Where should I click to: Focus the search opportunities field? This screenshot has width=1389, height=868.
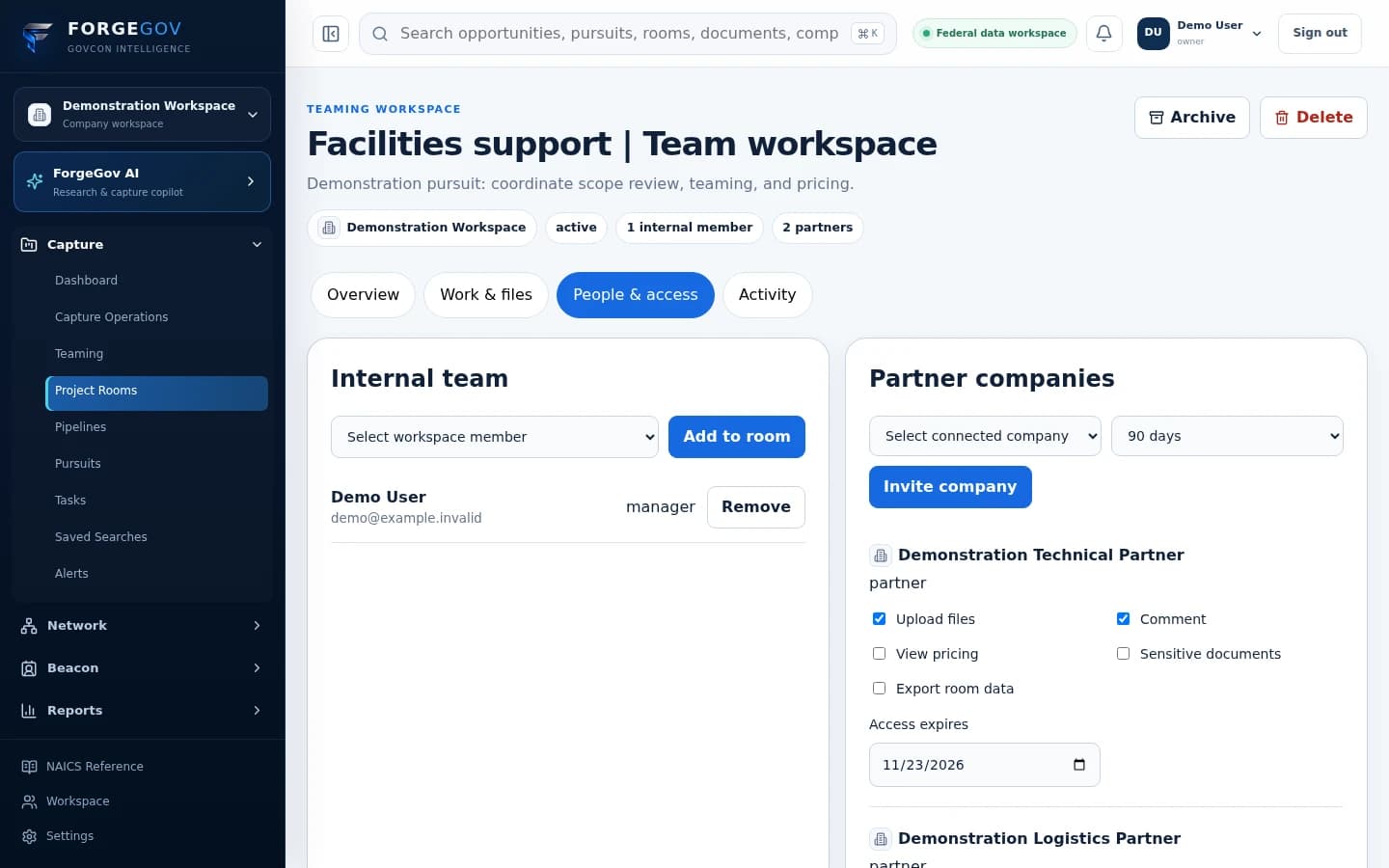tap(628, 34)
